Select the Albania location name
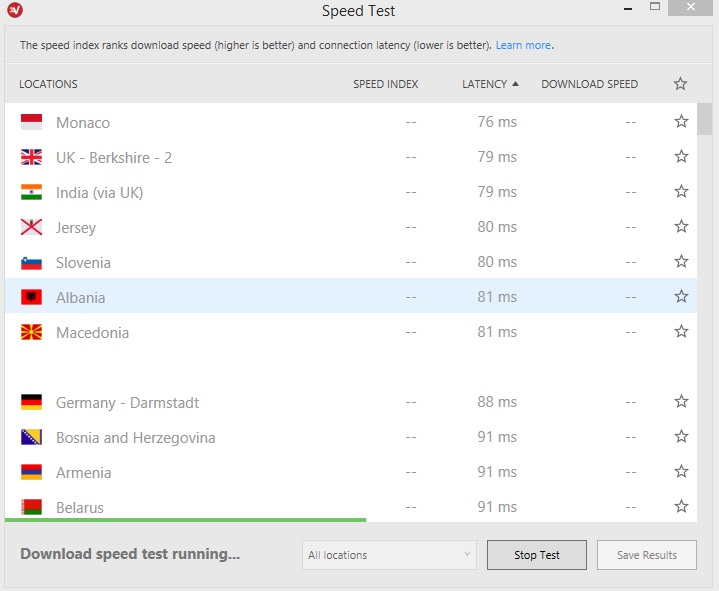The image size is (719, 591). click(80, 298)
